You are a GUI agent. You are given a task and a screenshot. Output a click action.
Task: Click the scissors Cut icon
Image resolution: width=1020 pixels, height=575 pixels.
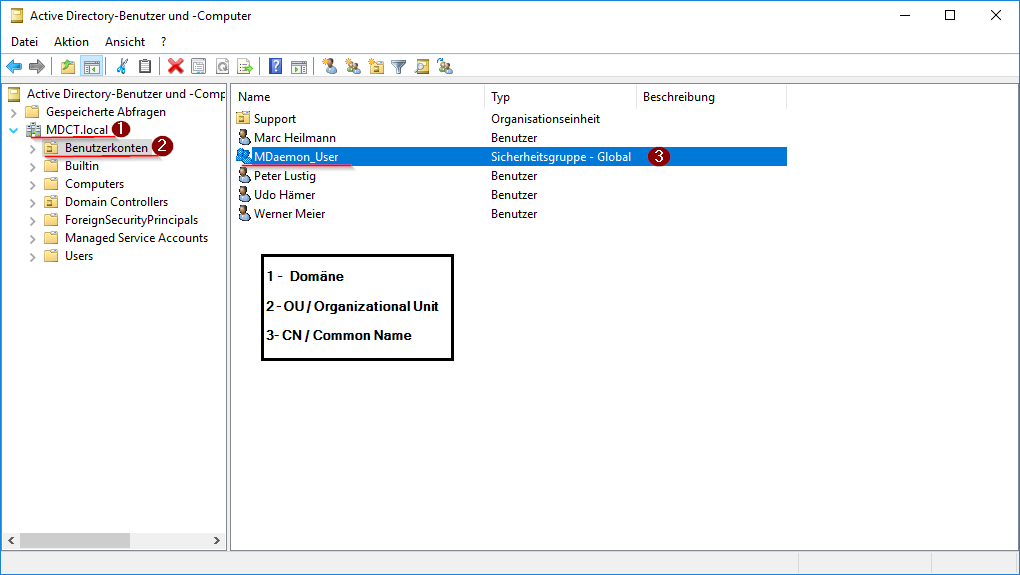pos(122,67)
